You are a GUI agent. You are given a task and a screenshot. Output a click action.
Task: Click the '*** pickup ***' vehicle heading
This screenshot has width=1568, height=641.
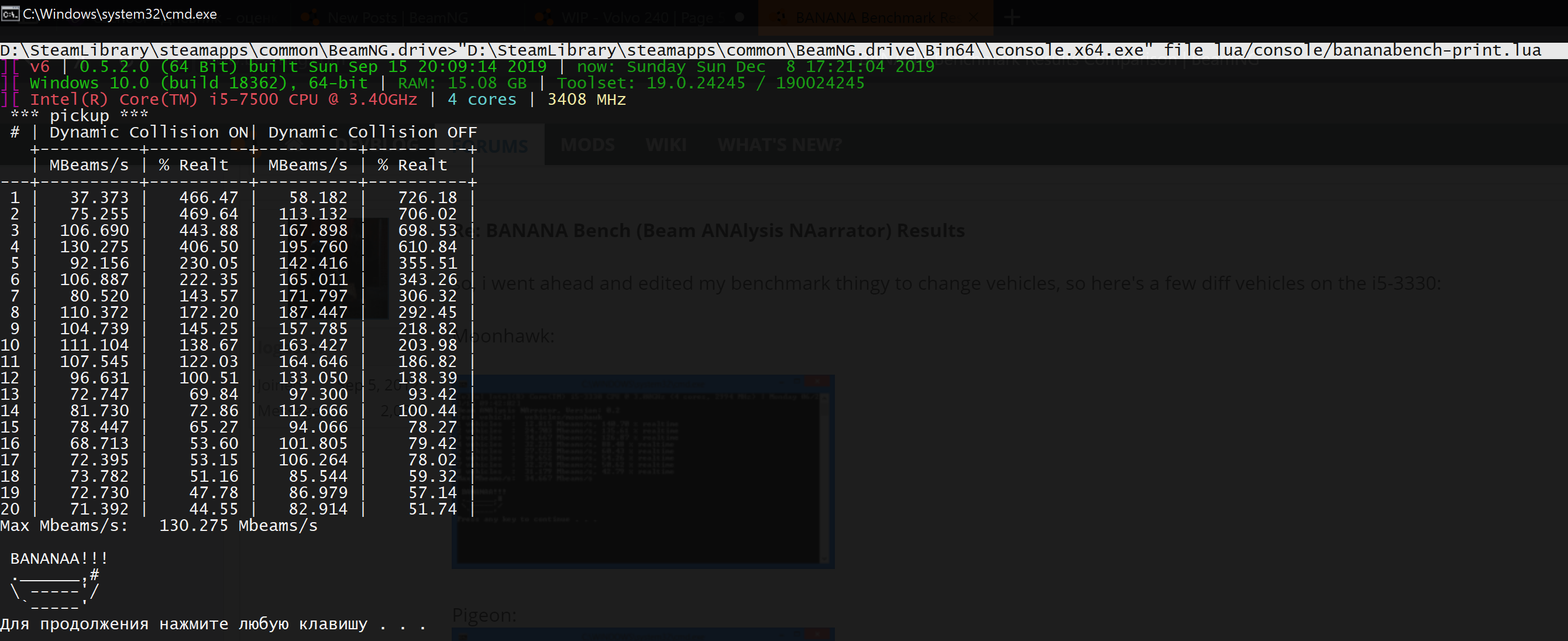[80, 116]
